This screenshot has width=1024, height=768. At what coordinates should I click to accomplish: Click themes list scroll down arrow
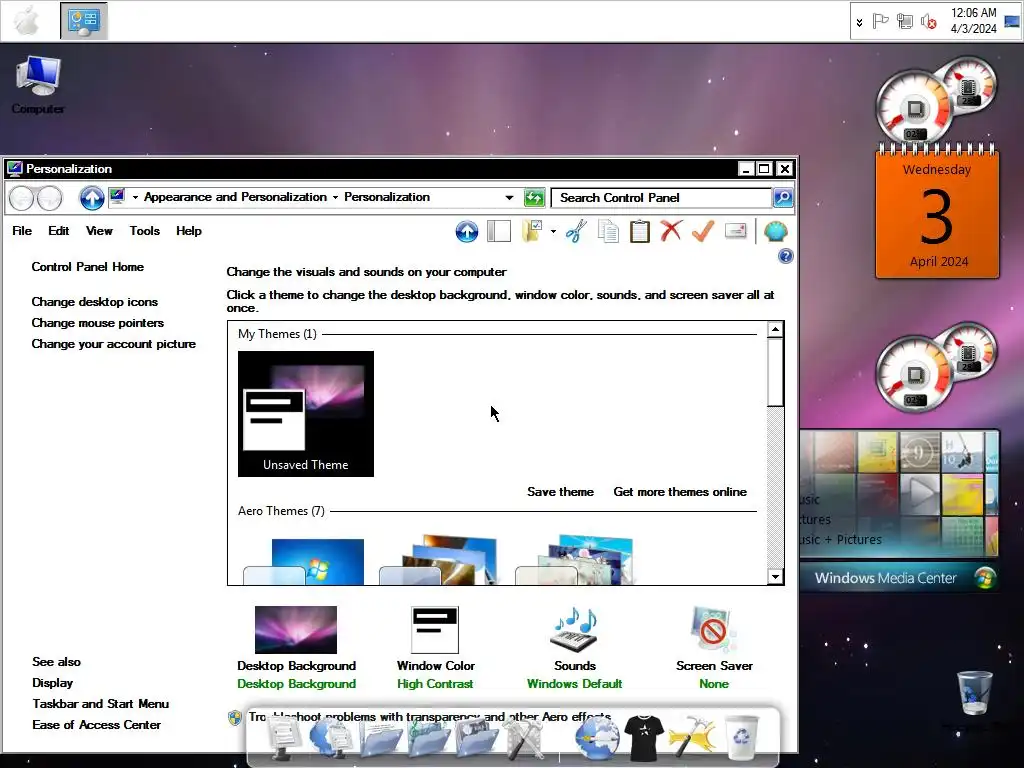pos(775,576)
